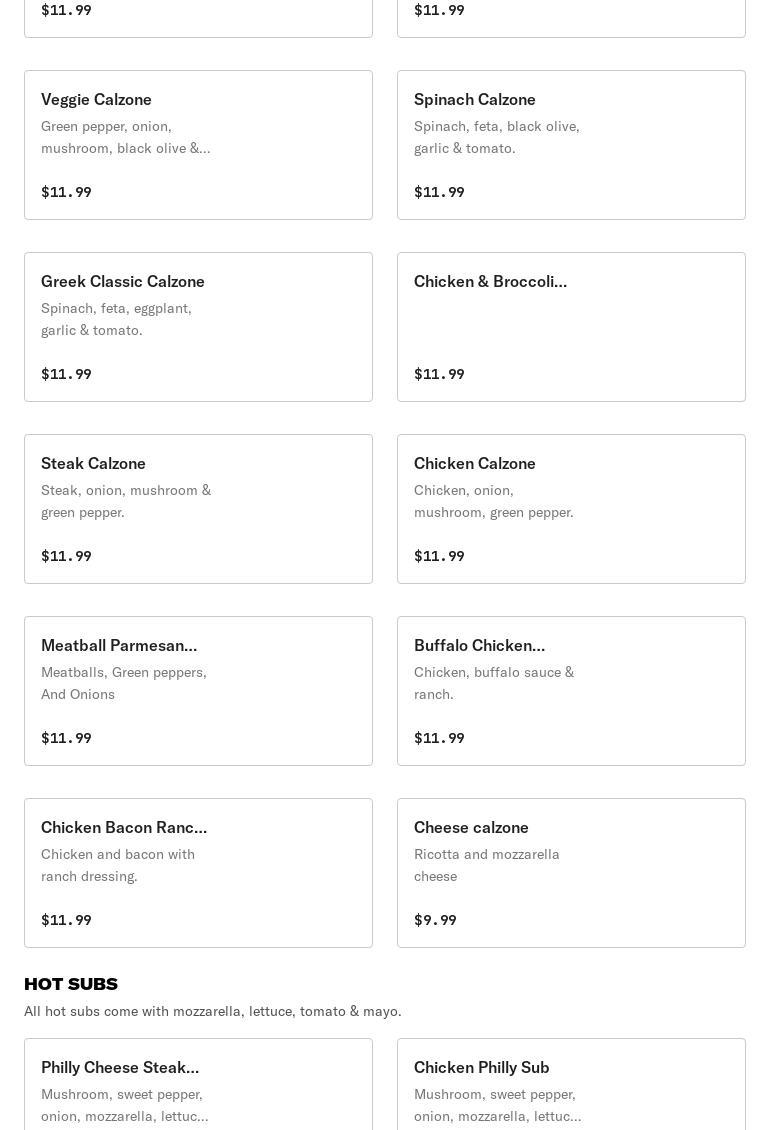
Task: Open the Chicken & Broccoli calzone item
Action: (571, 327)
